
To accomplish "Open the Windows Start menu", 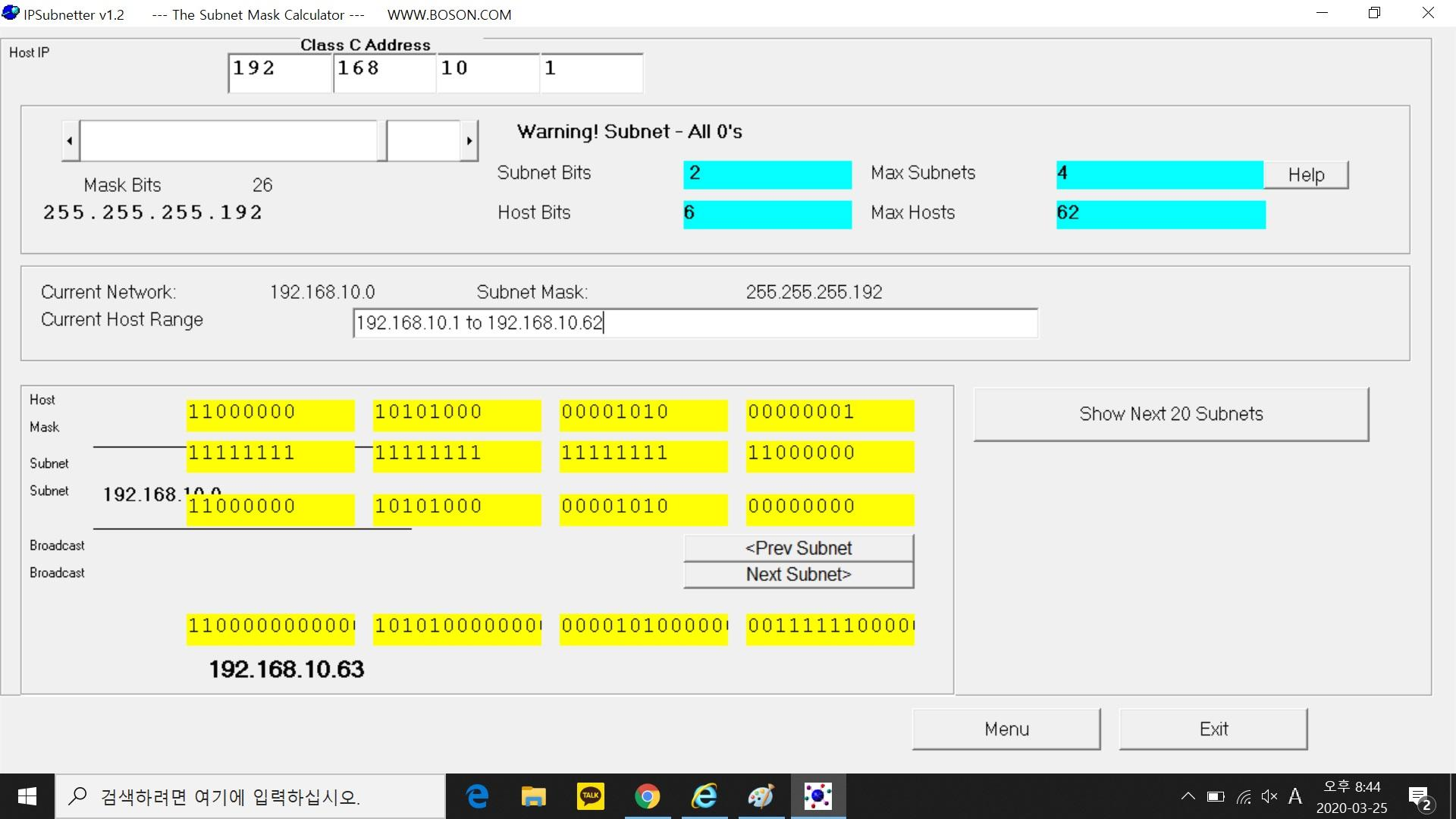I will (27, 796).
